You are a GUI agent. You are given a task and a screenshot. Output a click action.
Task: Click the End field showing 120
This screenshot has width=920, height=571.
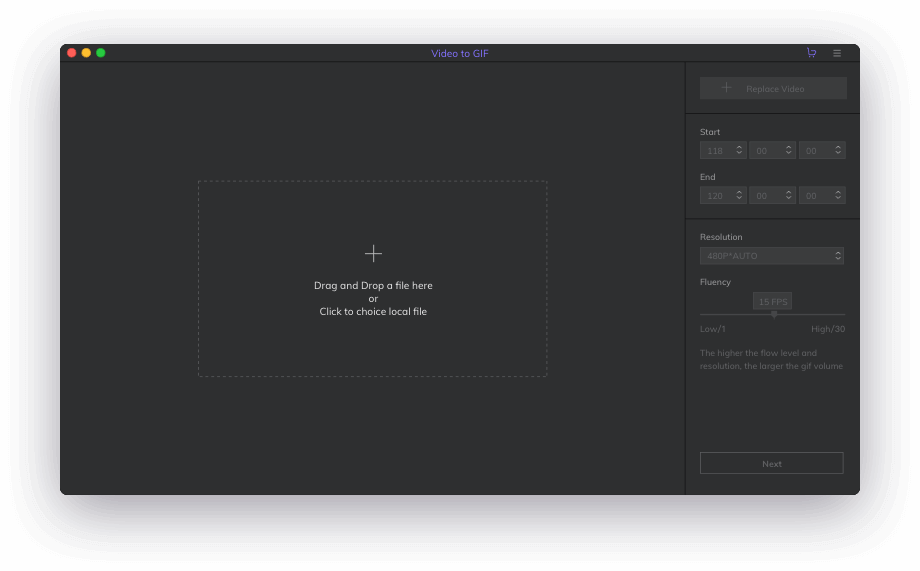[x=716, y=196]
